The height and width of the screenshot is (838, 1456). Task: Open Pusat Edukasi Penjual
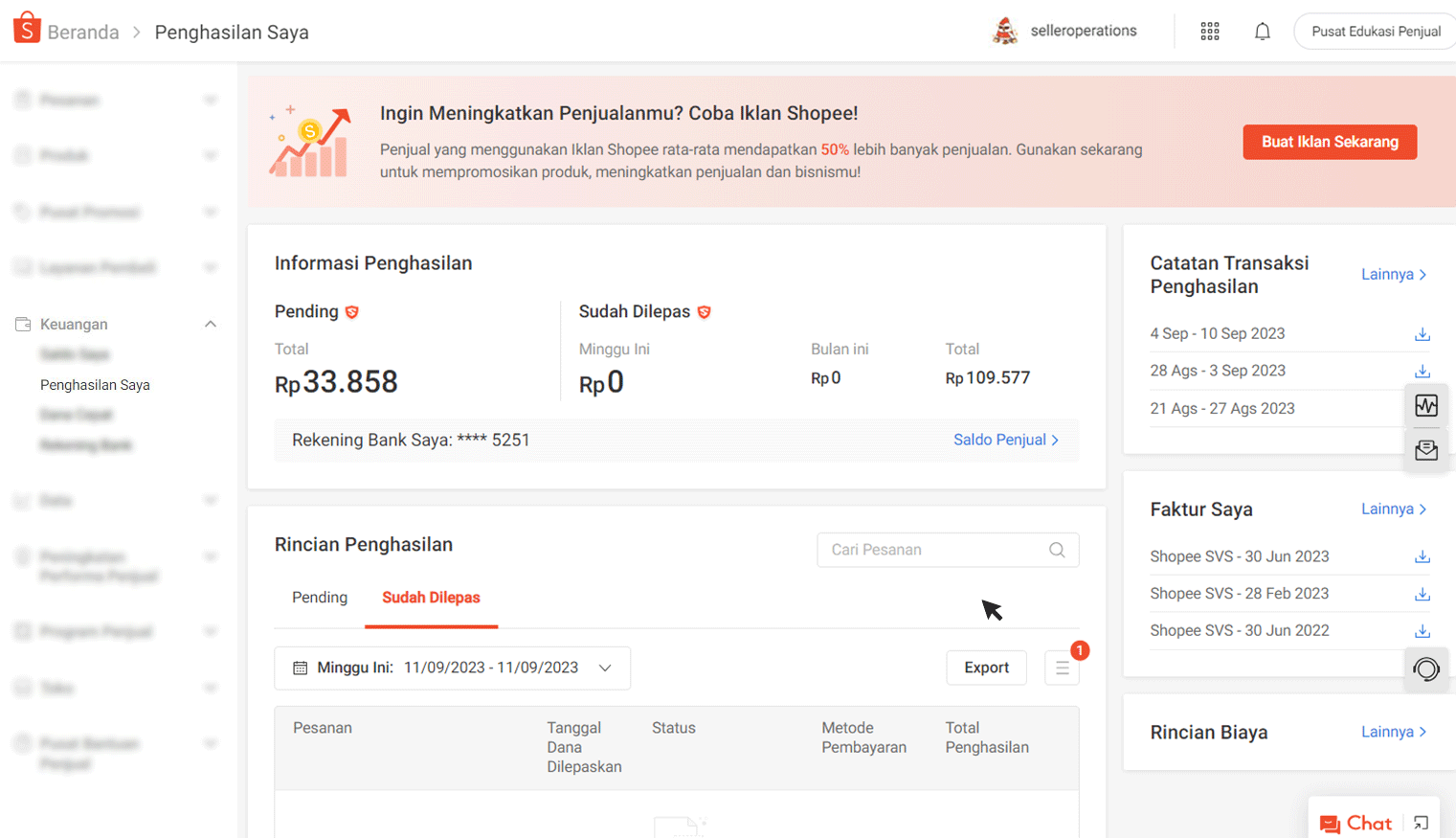point(1376,32)
